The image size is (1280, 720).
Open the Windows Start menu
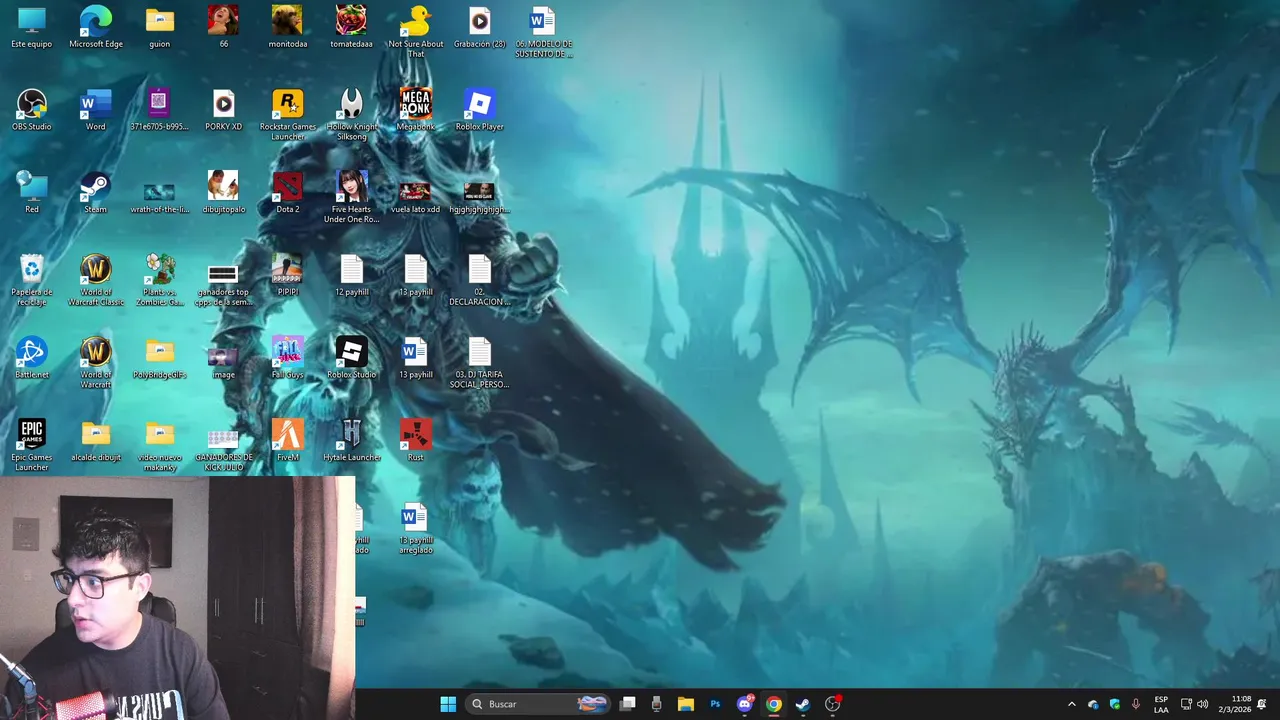pos(448,704)
